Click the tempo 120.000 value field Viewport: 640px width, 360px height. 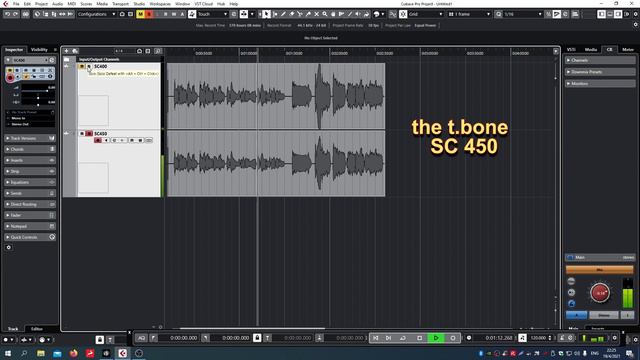539,338
